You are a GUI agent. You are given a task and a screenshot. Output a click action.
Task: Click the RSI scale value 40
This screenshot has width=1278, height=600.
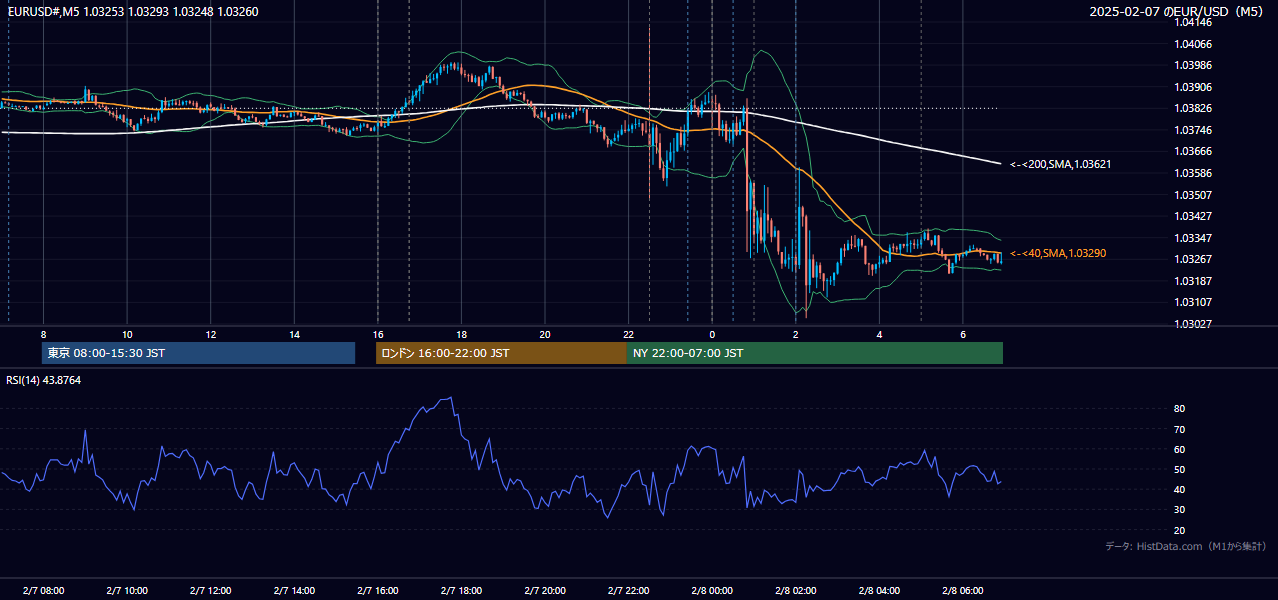(1180, 489)
